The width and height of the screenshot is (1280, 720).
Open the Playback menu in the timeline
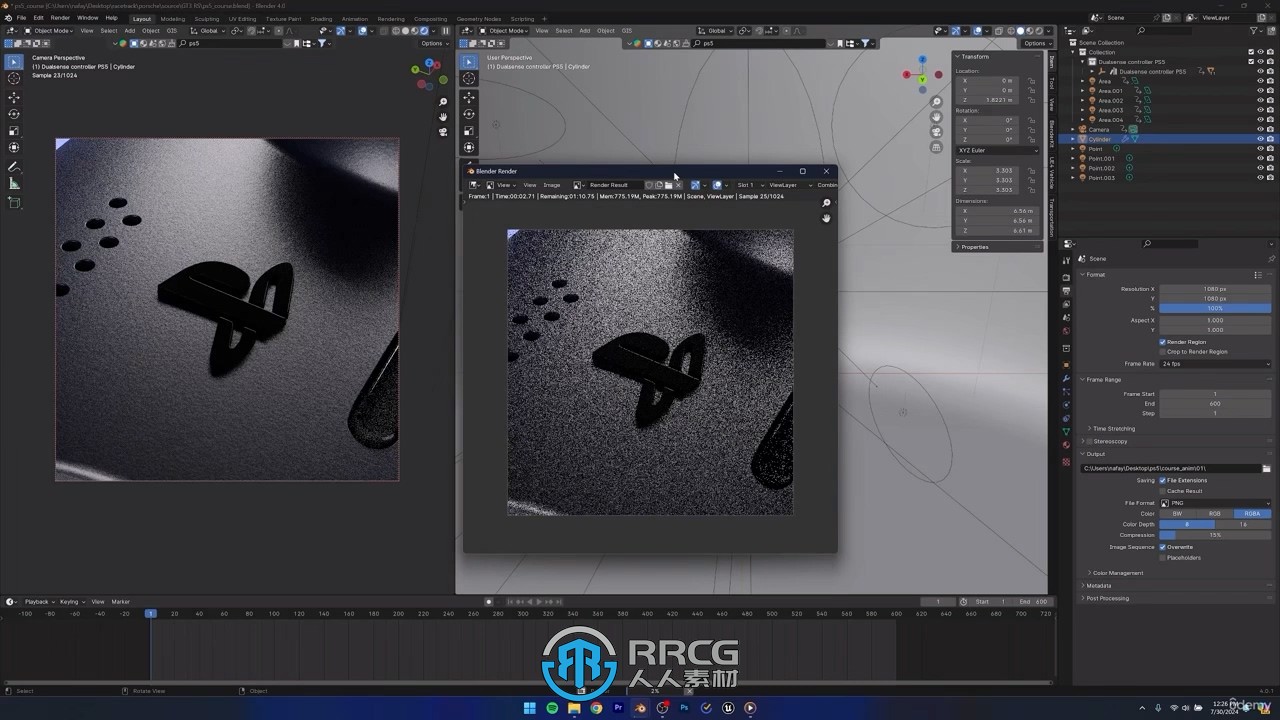38,602
